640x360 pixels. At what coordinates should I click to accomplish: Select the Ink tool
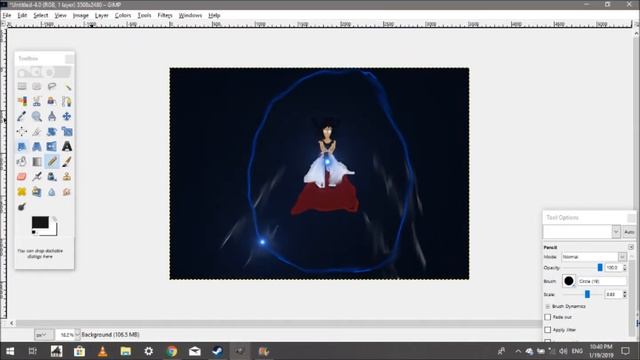coord(52,176)
